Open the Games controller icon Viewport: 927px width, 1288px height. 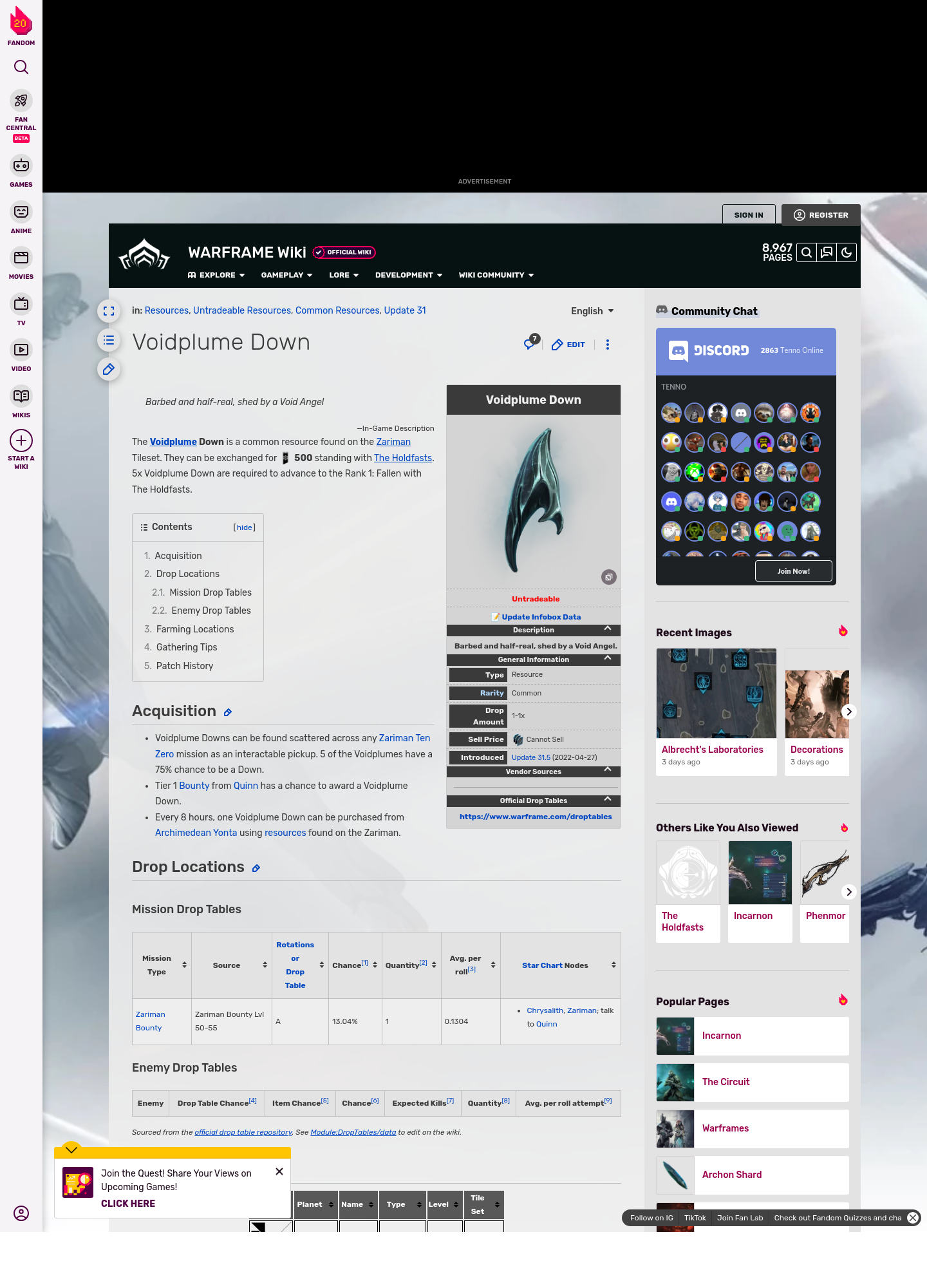[21, 166]
